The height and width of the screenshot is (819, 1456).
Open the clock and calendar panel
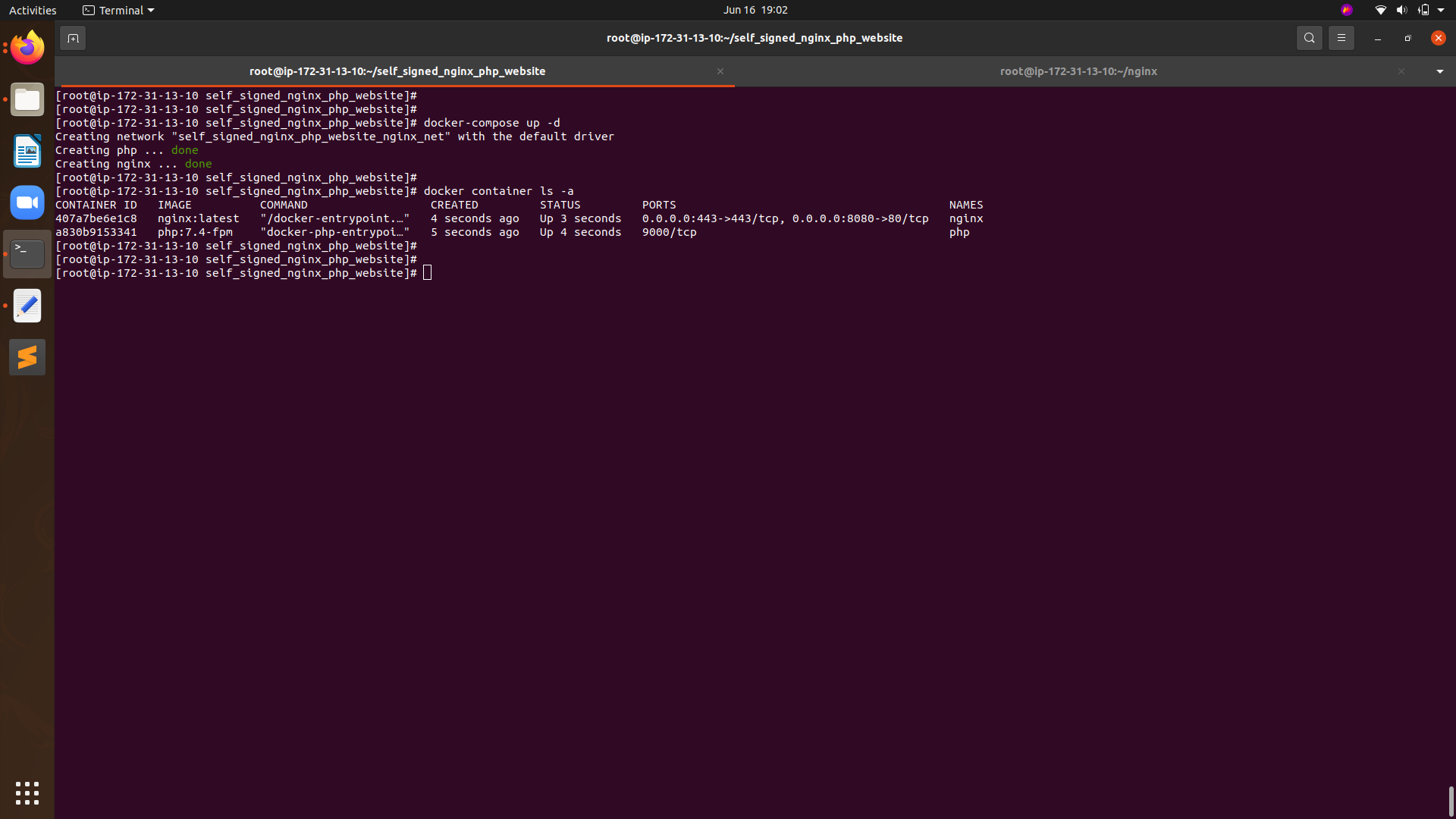click(755, 10)
